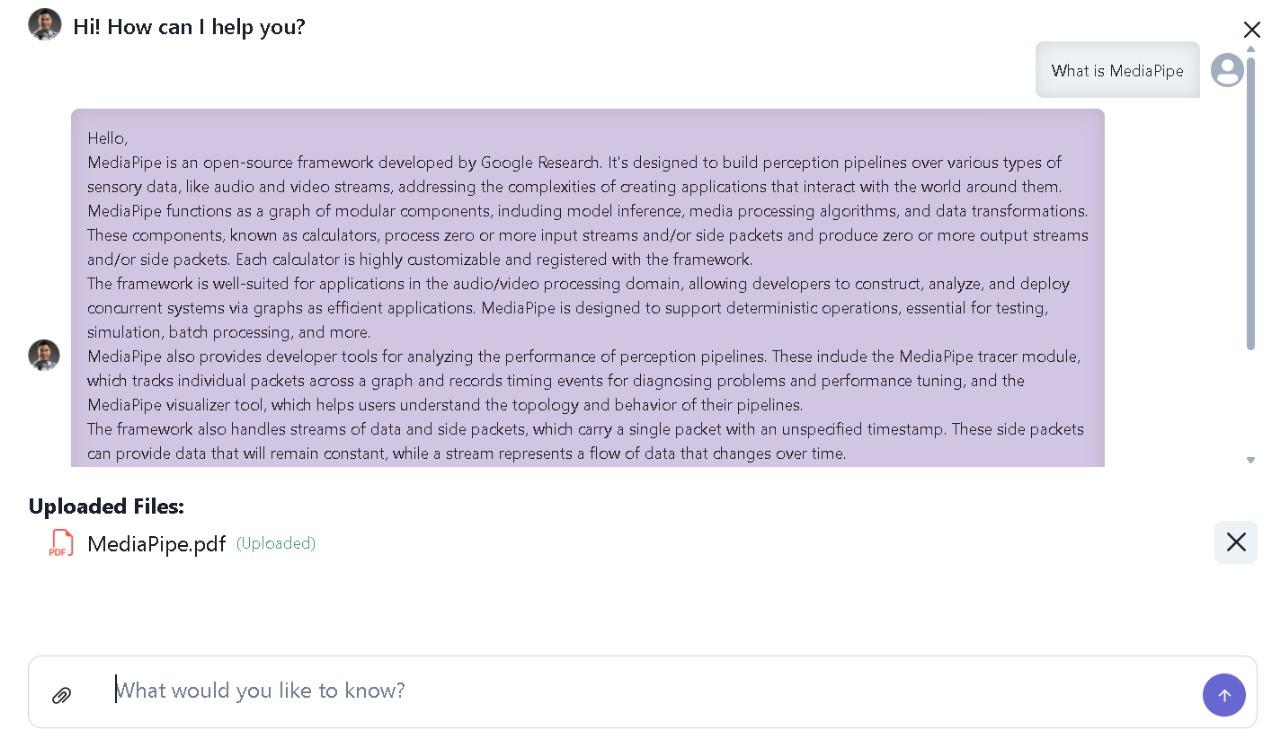Click the avatar in the chat header

click(x=45, y=25)
